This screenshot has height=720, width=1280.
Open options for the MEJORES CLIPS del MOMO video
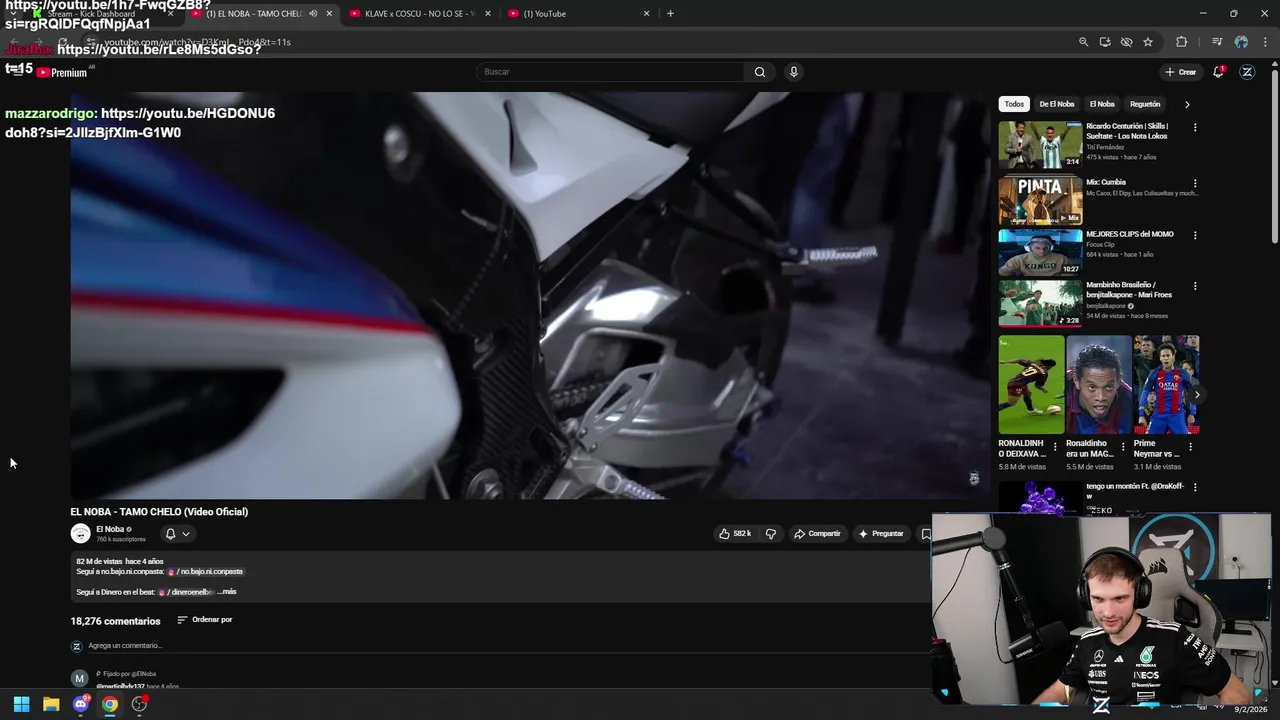click(x=1194, y=236)
